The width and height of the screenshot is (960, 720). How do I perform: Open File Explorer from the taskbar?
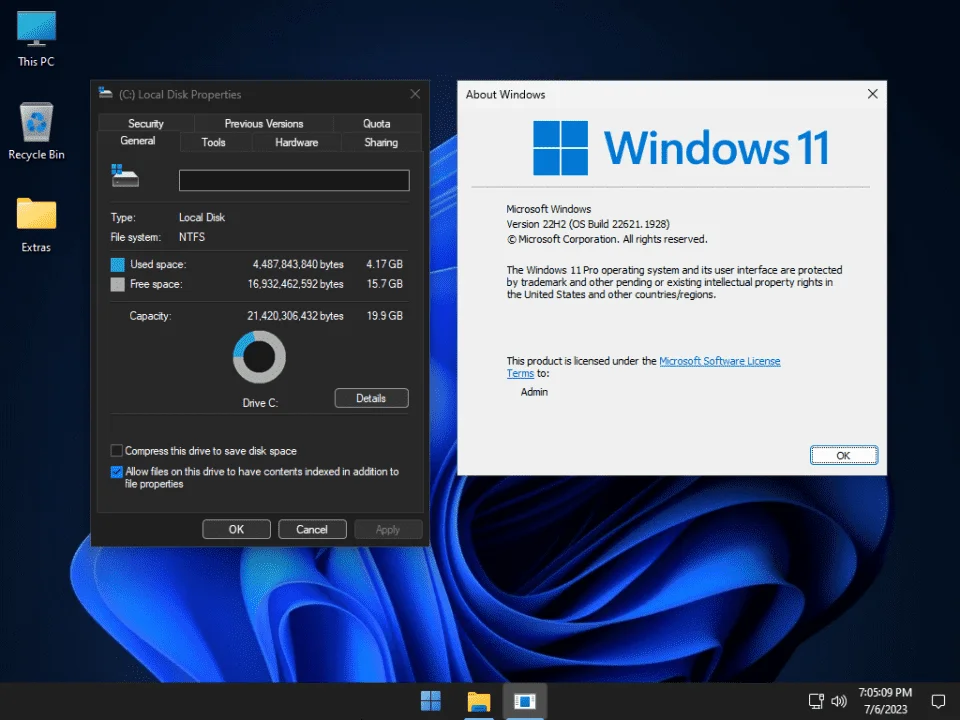point(479,701)
